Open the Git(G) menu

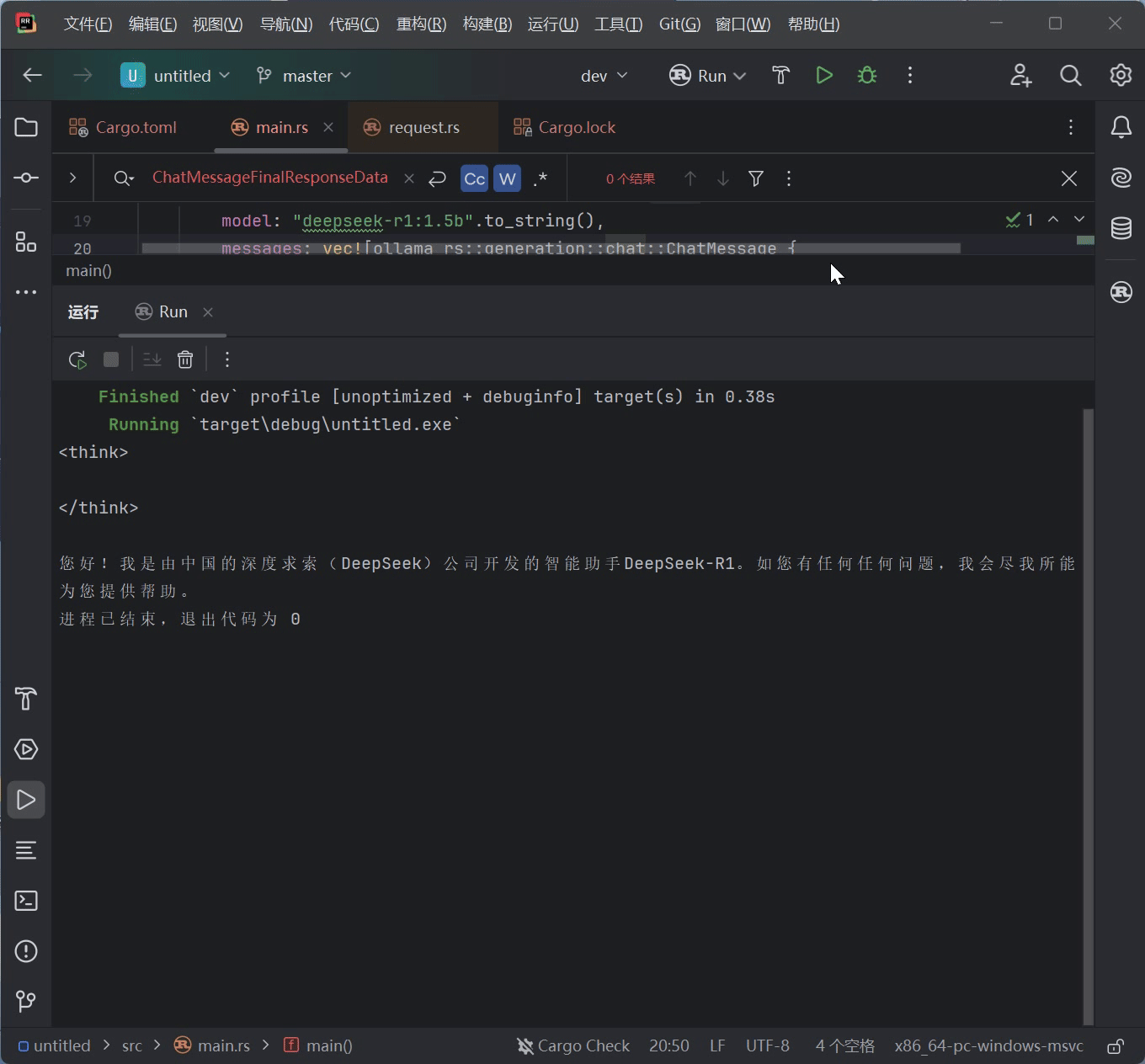679,24
